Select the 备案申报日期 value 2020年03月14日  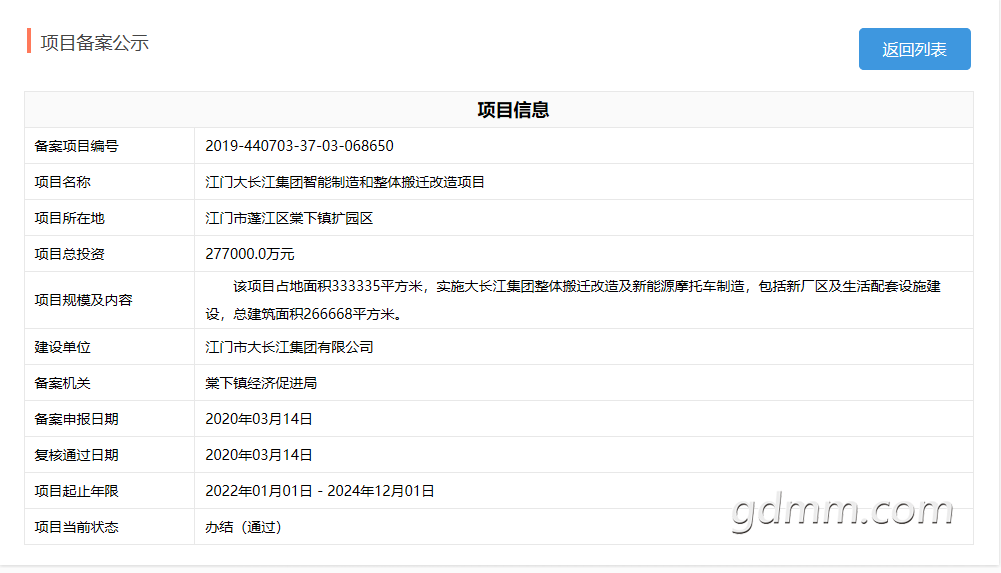(x=259, y=419)
